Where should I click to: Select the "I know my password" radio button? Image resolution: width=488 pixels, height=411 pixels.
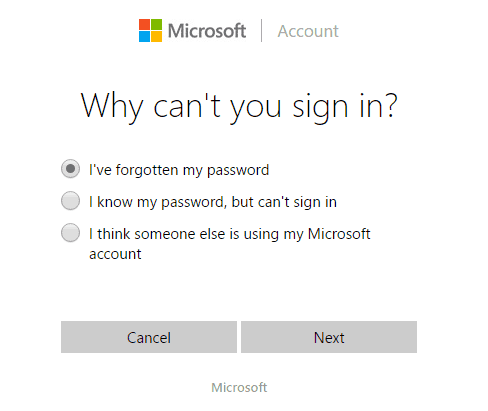[x=70, y=201]
